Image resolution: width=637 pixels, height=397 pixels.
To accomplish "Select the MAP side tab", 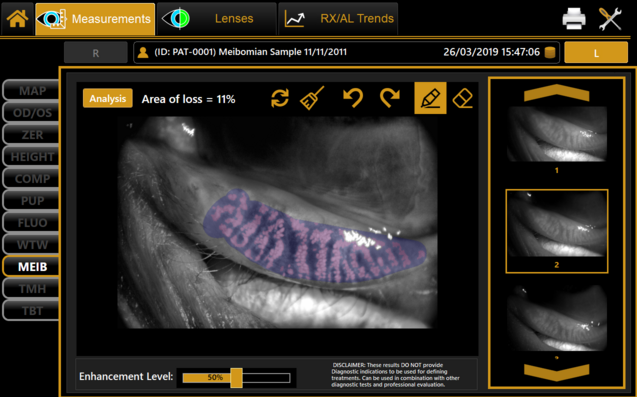I will [32, 90].
